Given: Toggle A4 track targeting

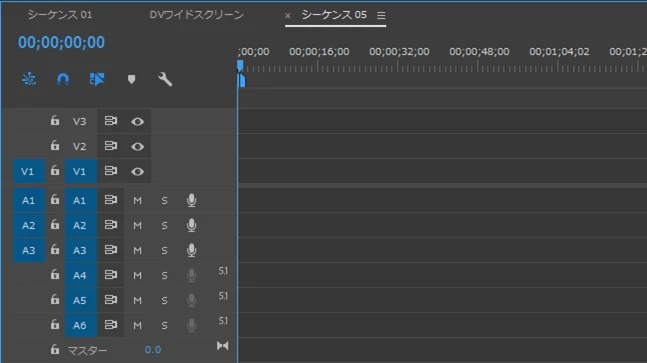Looking at the screenshot, I should (x=80, y=275).
